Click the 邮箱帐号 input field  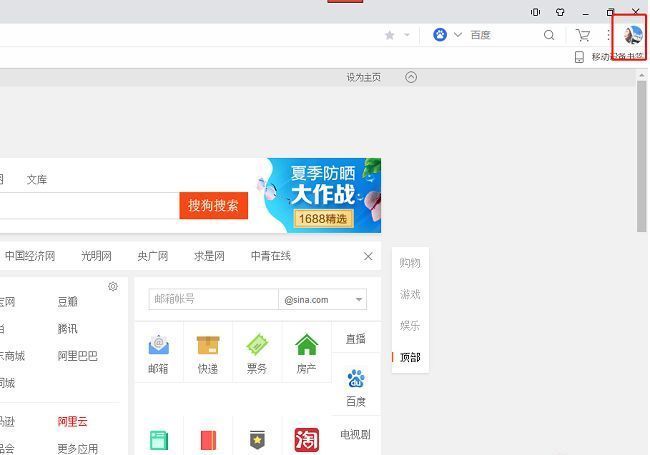click(213, 299)
